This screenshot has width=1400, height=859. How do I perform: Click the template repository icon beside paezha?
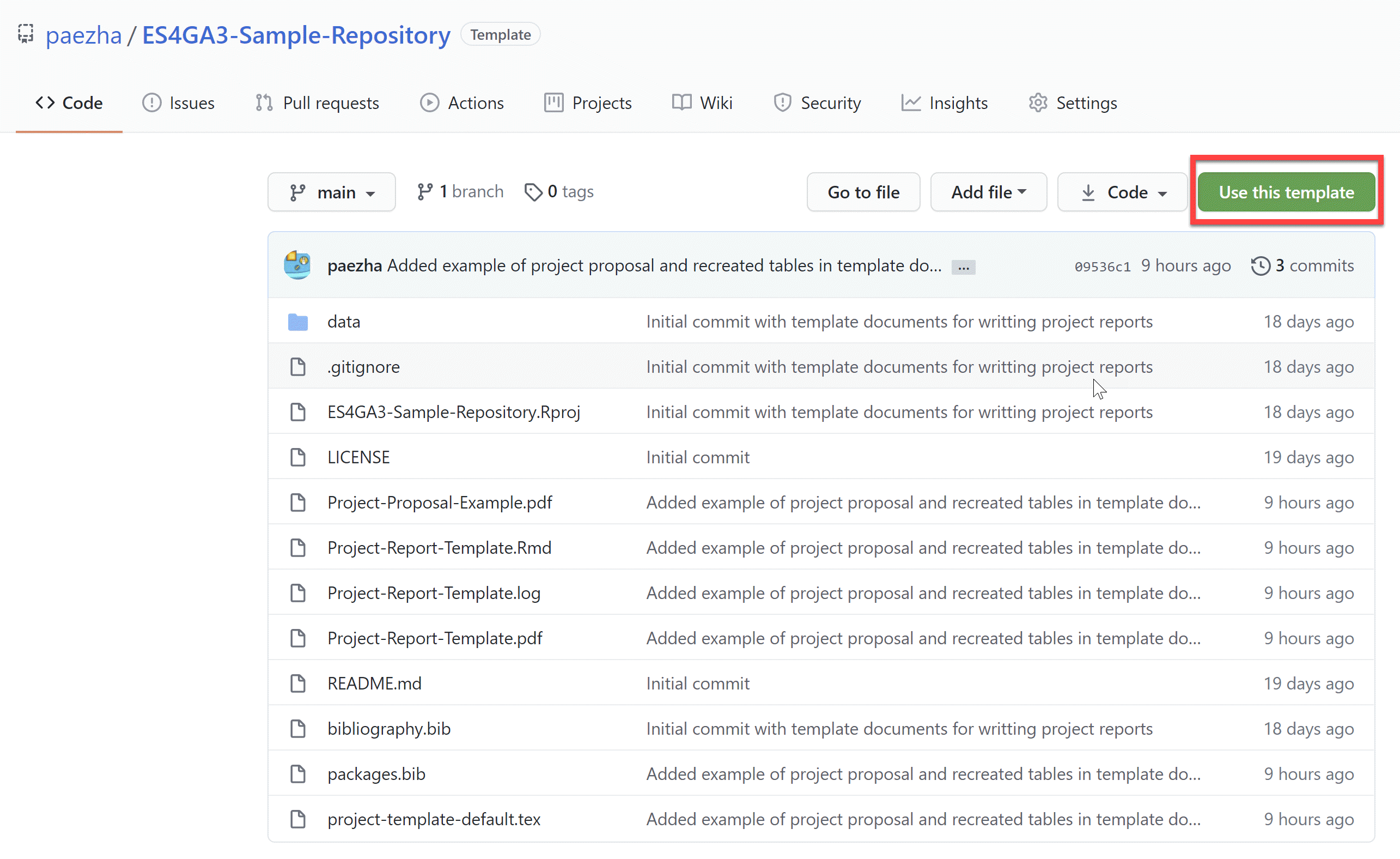pyautogui.click(x=26, y=34)
